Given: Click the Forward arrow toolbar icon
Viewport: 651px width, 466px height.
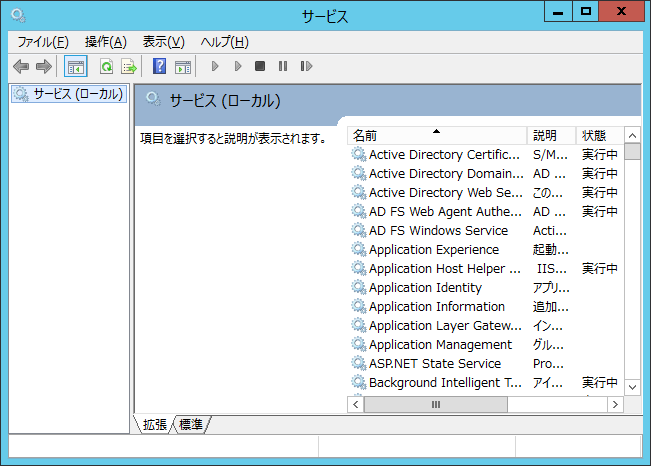Looking at the screenshot, I should 44,66.
